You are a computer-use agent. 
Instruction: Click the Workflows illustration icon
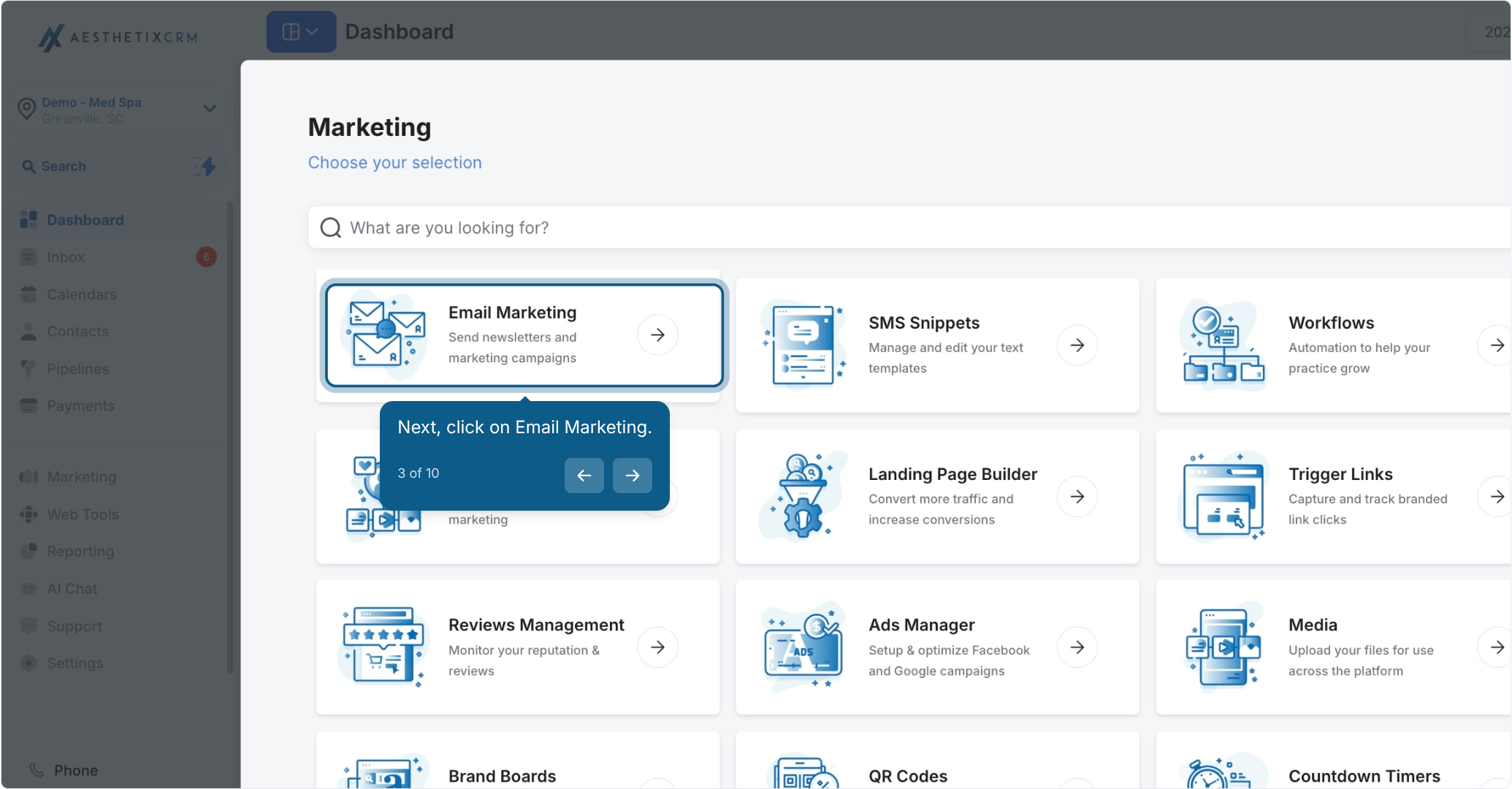pos(1223,345)
